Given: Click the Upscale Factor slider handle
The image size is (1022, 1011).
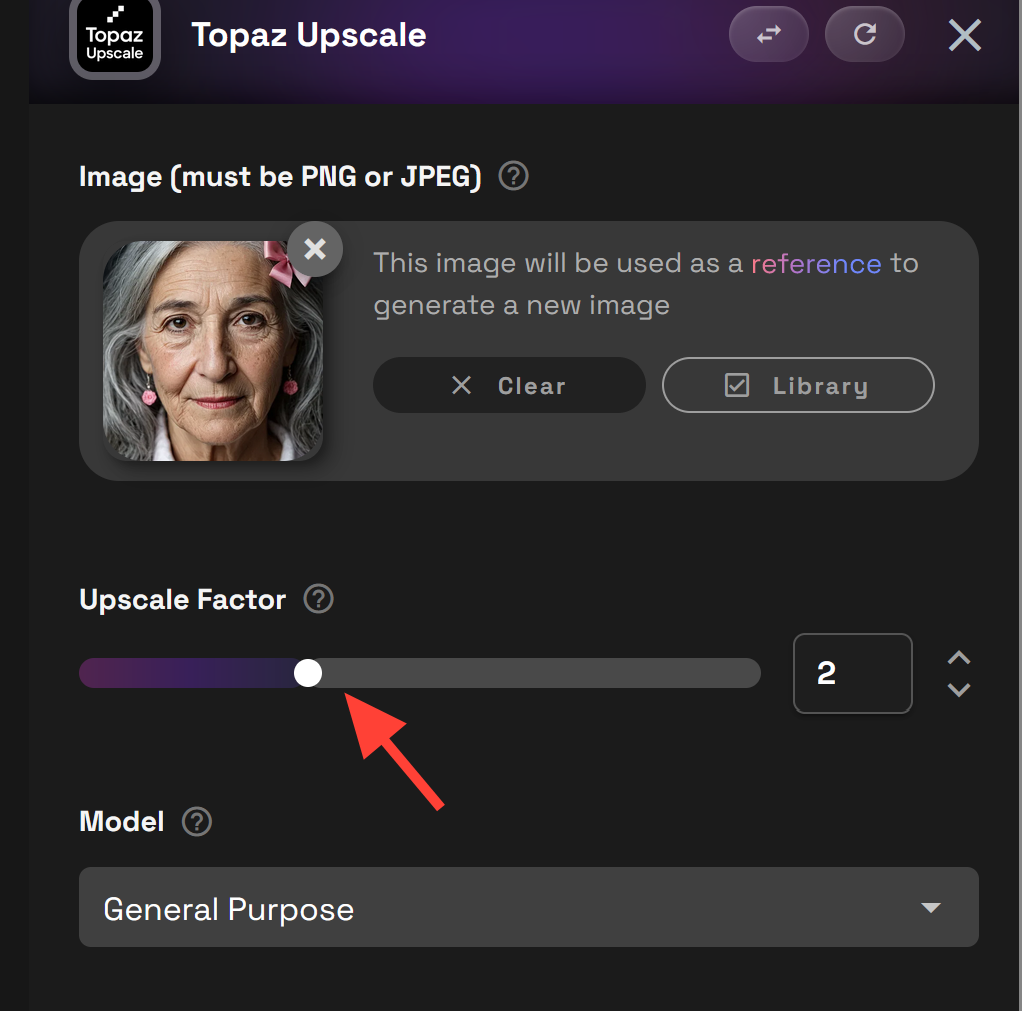Looking at the screenshot, I should coord(308,673).
